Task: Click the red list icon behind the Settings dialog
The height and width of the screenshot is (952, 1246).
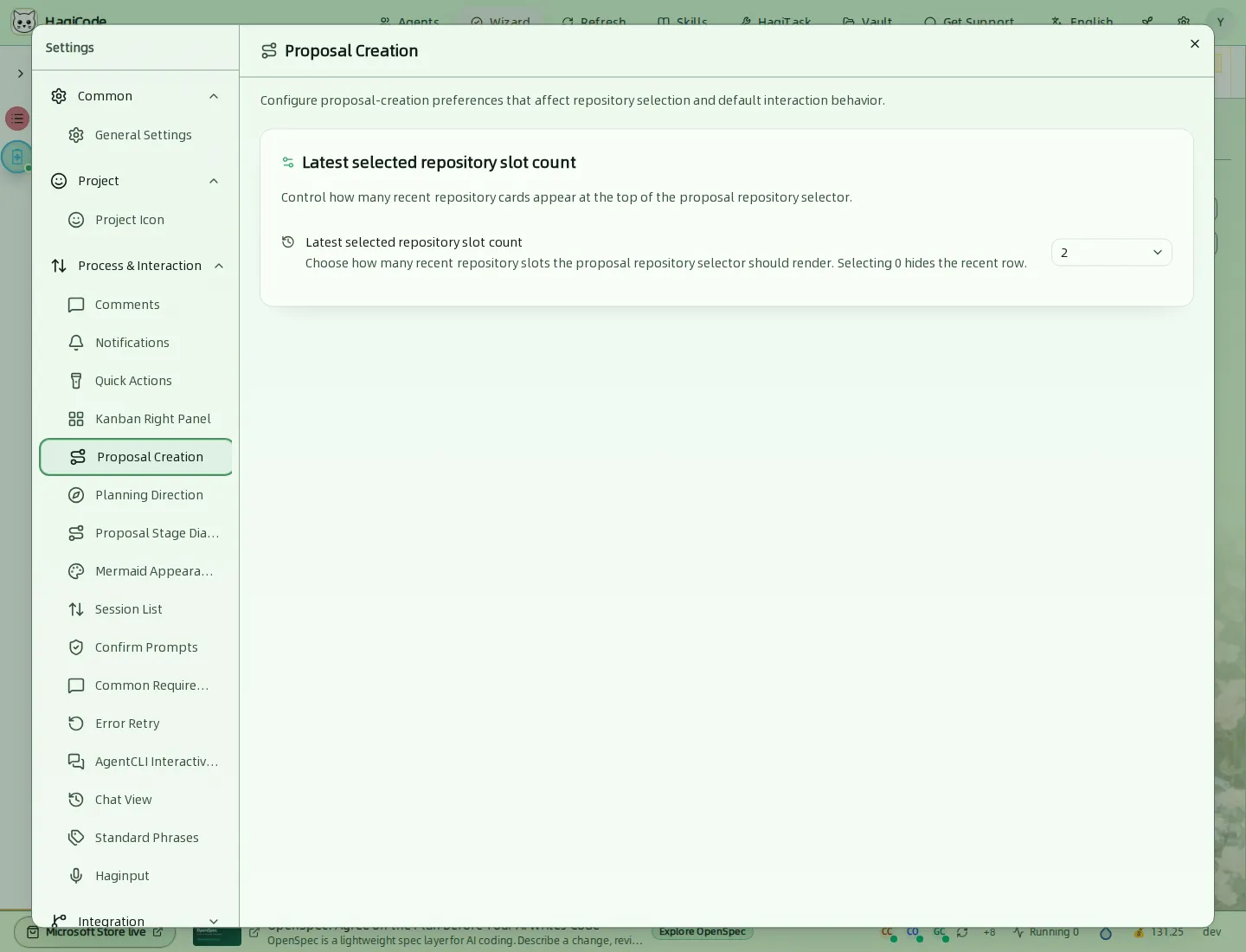Action: pos(17,119)
